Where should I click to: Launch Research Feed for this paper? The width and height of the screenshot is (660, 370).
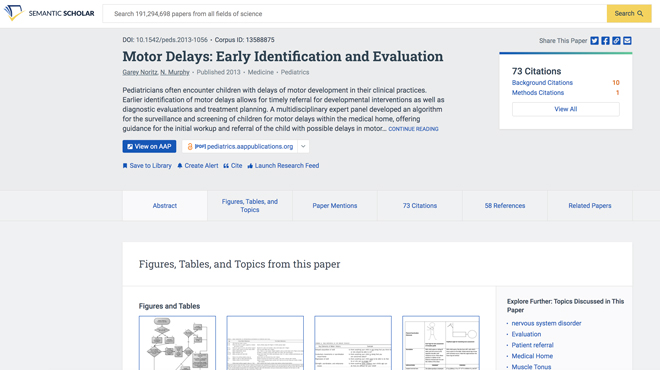(283, 166)
